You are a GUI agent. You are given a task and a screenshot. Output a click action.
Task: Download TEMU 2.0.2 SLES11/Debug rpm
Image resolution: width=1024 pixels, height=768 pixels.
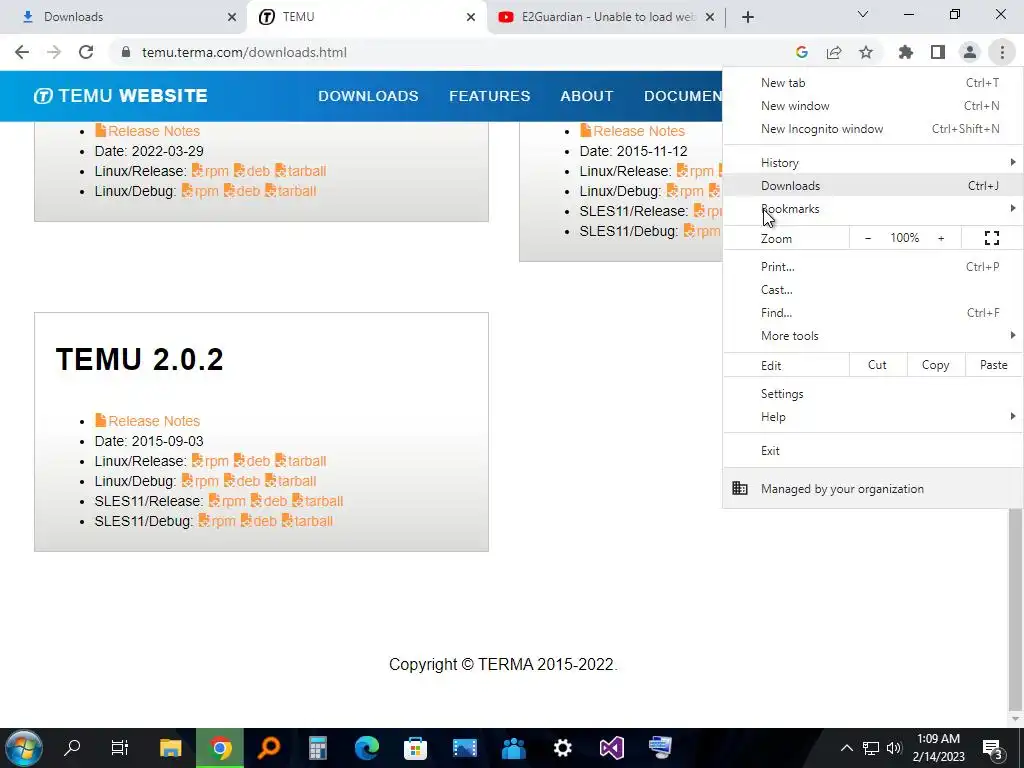[x=217, y=521]
